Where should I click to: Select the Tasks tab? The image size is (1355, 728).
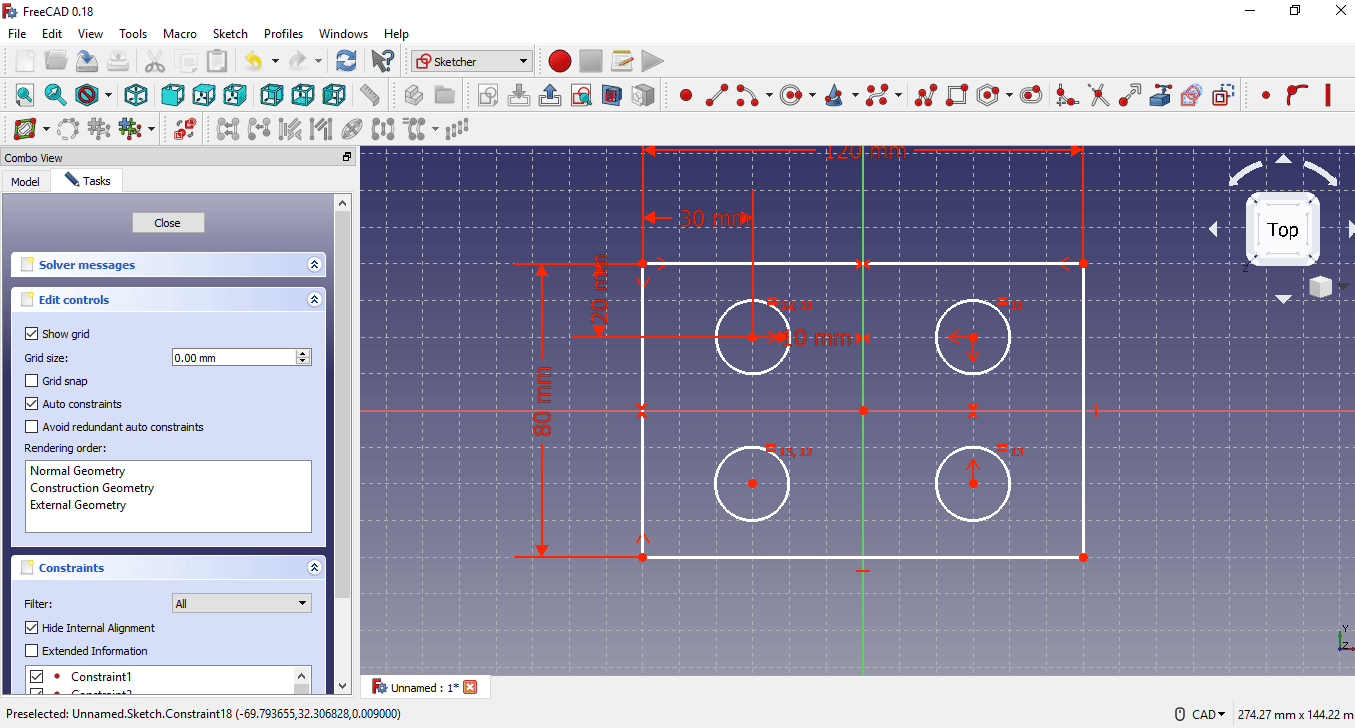[87, 180]
